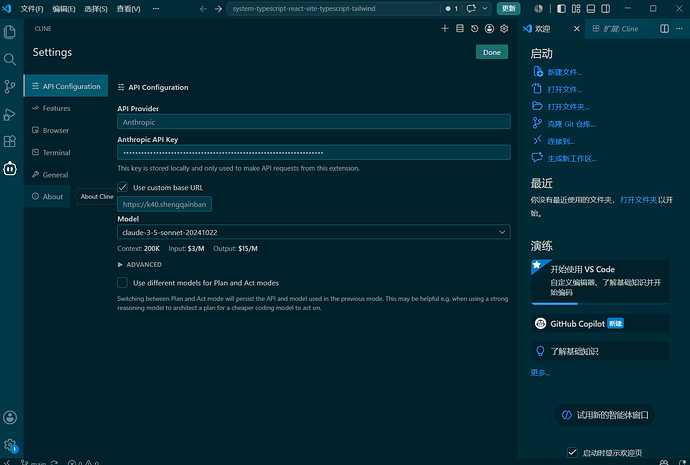
Task: Click the custom base URL input field
Action: 164,204
